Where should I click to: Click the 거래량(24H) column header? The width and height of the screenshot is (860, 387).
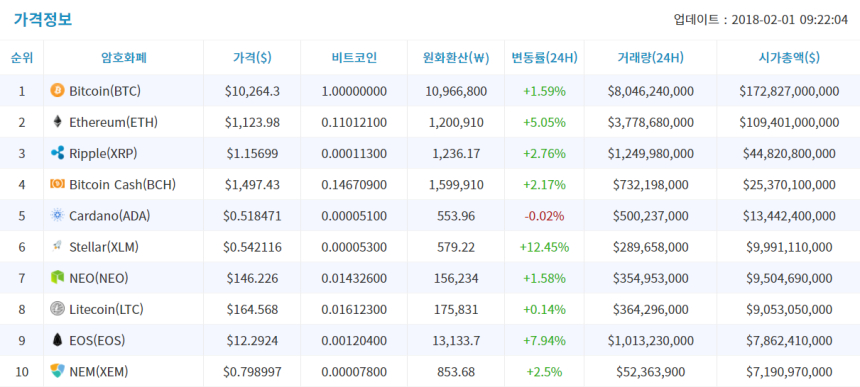tap(650, 58)
